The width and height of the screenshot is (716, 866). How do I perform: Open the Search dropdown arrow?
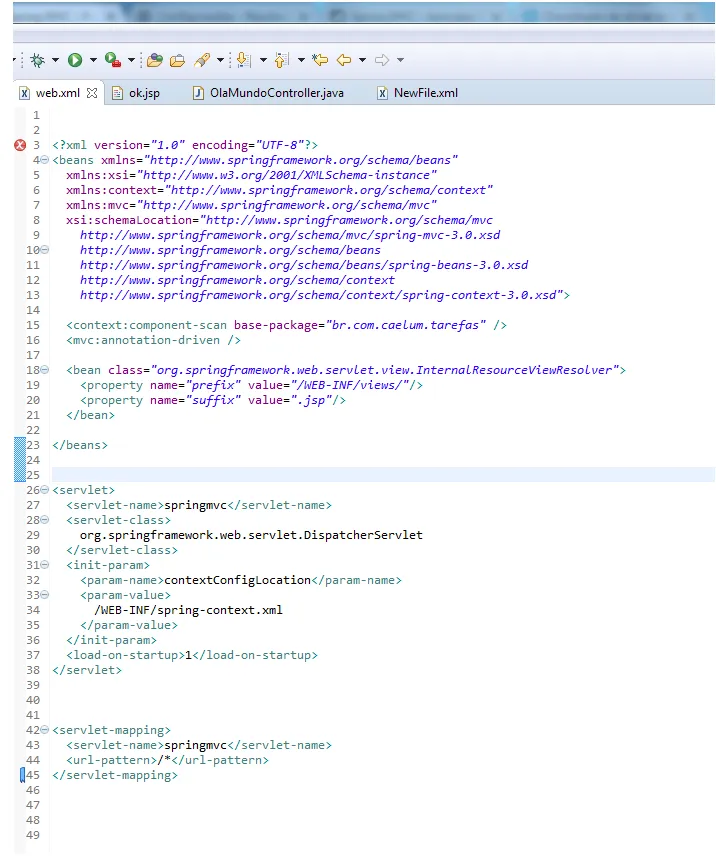point(220,60)
